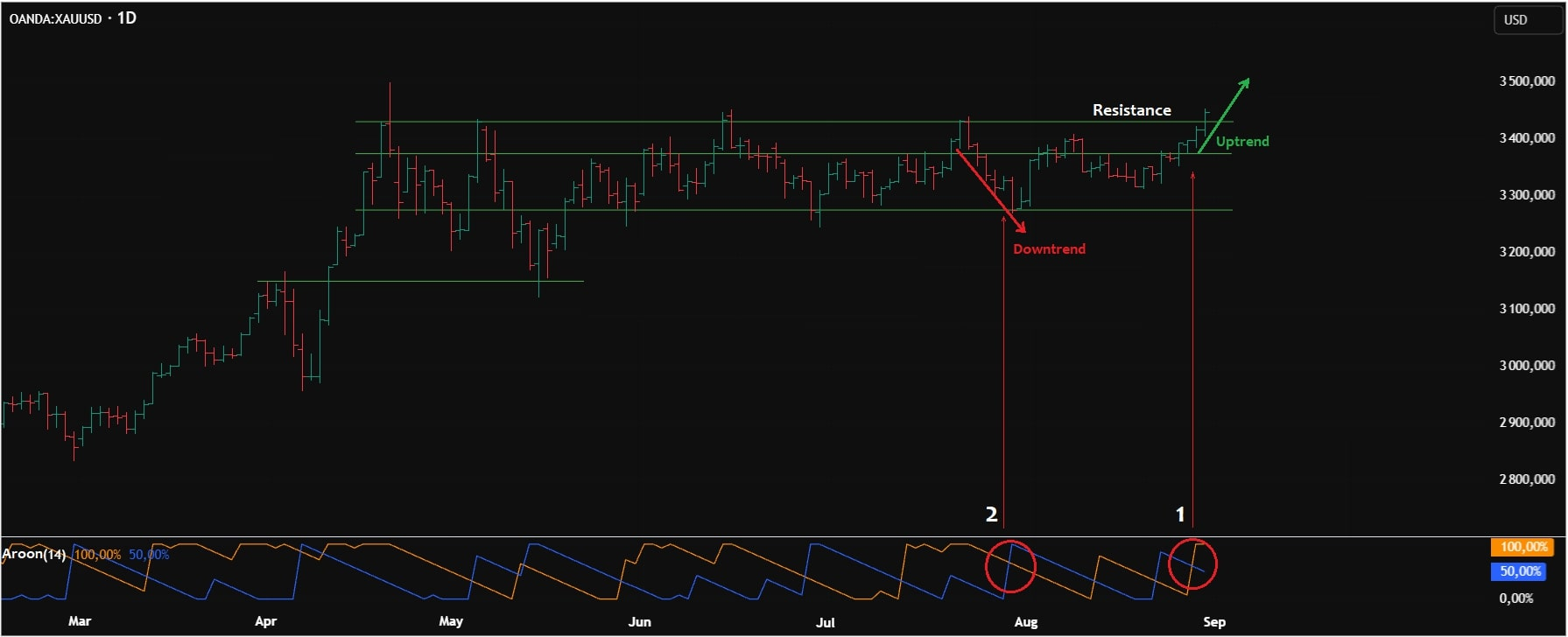Select the 1D interval label

pyautogui.click(x=127, y=18)
